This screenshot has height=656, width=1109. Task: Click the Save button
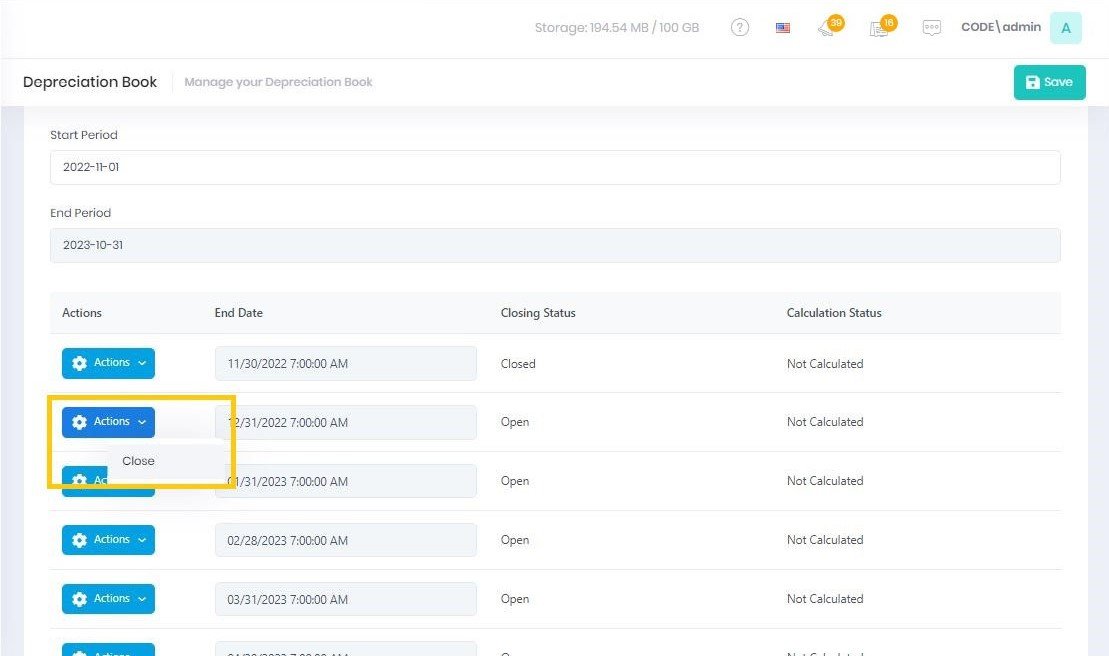pos(1049,83)
